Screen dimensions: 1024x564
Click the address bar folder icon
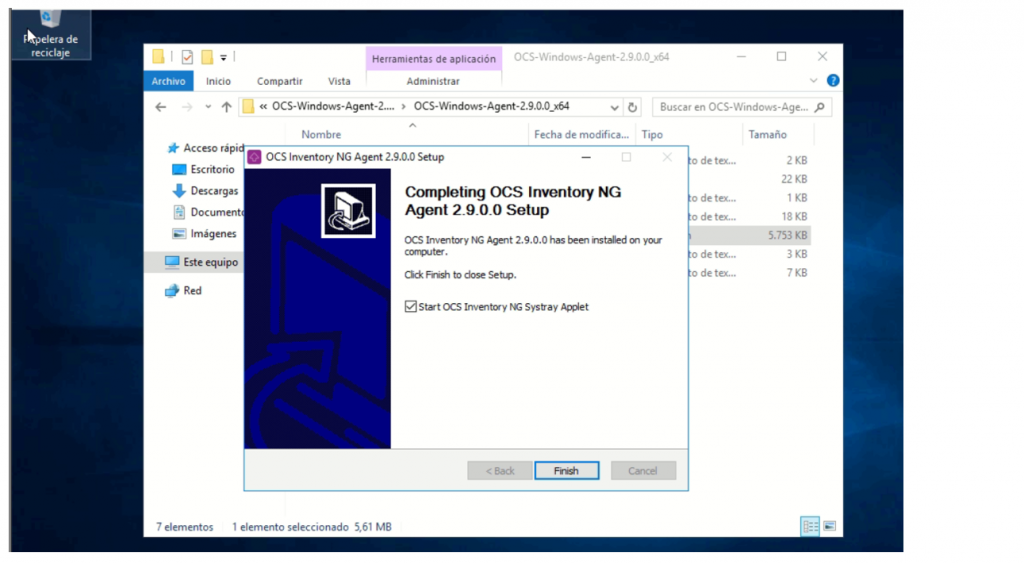click(x=248, y=107)
